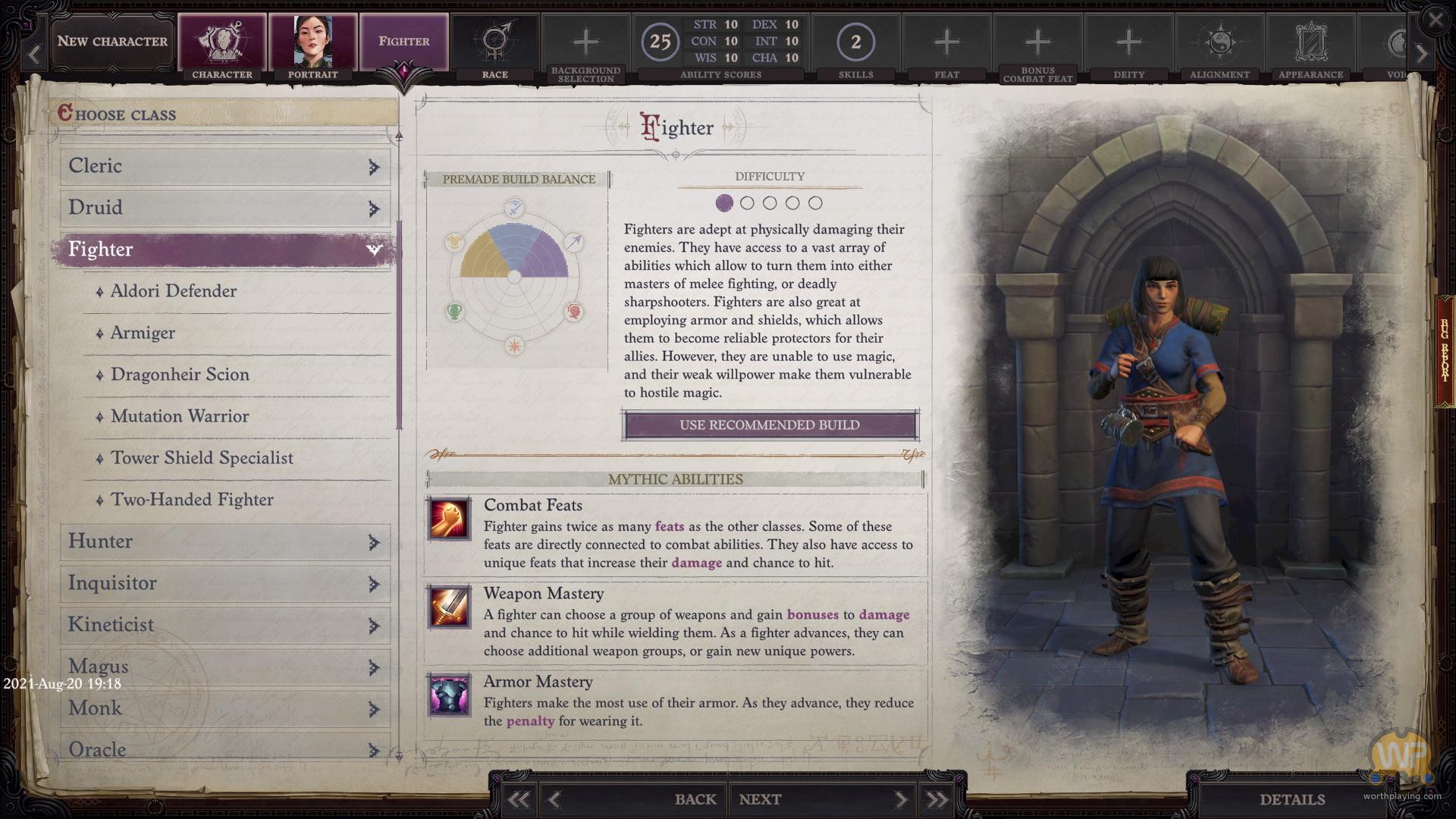
Task: Collapse the Fighter class list
Action: click(x=374, y=249)
